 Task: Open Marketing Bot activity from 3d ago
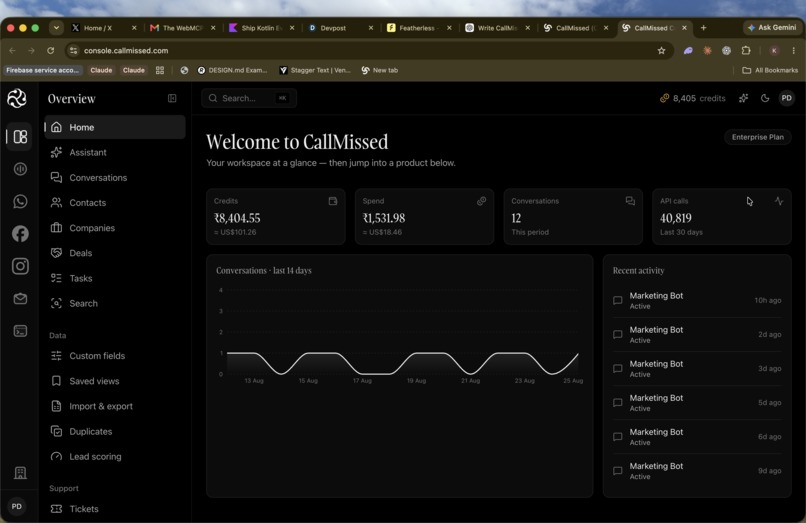point(697,369)
